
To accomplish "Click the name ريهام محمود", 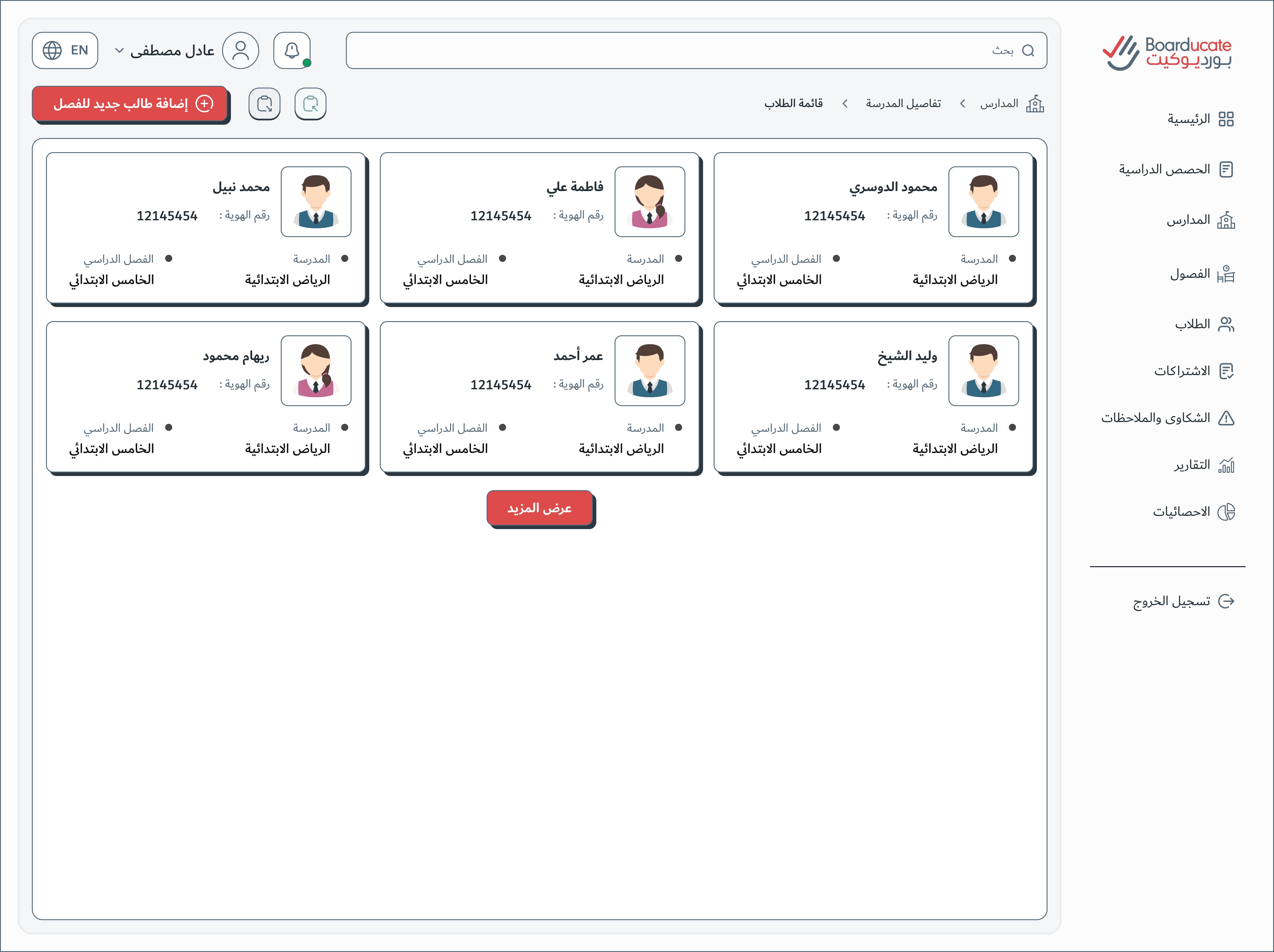I will tap(236, 357).
